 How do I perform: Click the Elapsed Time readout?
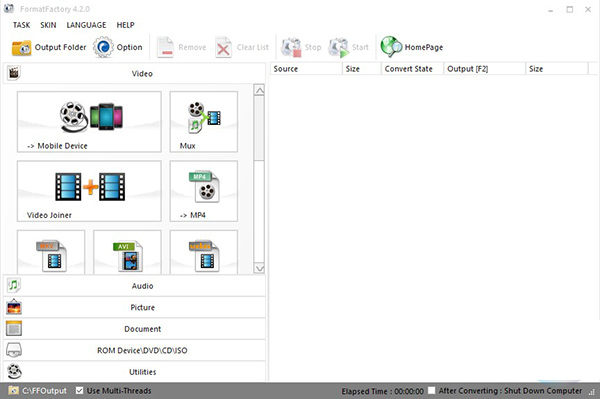pos(382,391)
